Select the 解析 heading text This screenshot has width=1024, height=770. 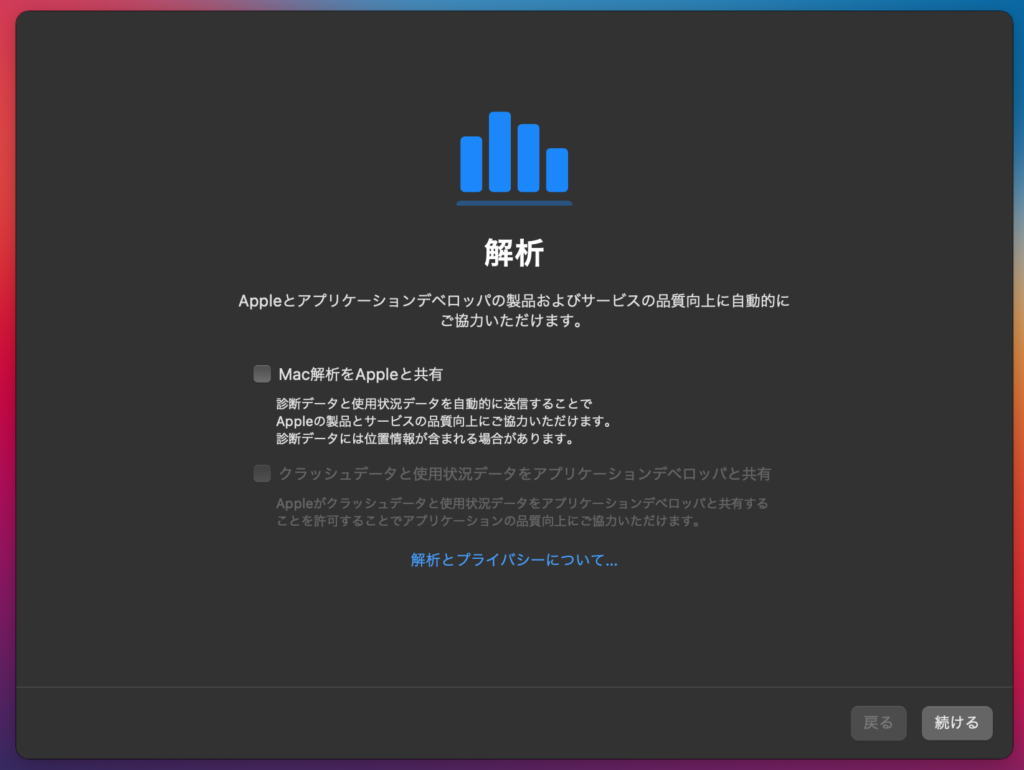tap(514, 253)
